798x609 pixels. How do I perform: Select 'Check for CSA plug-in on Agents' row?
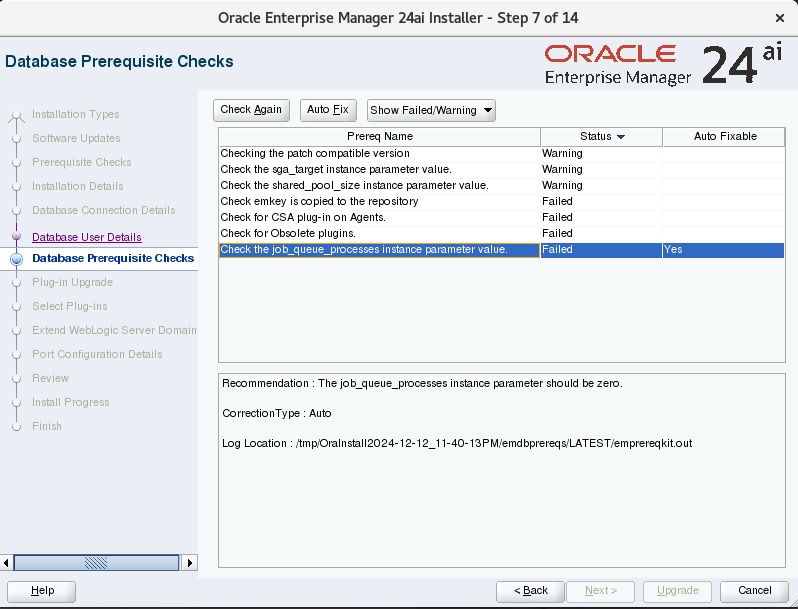click(501, 218)
